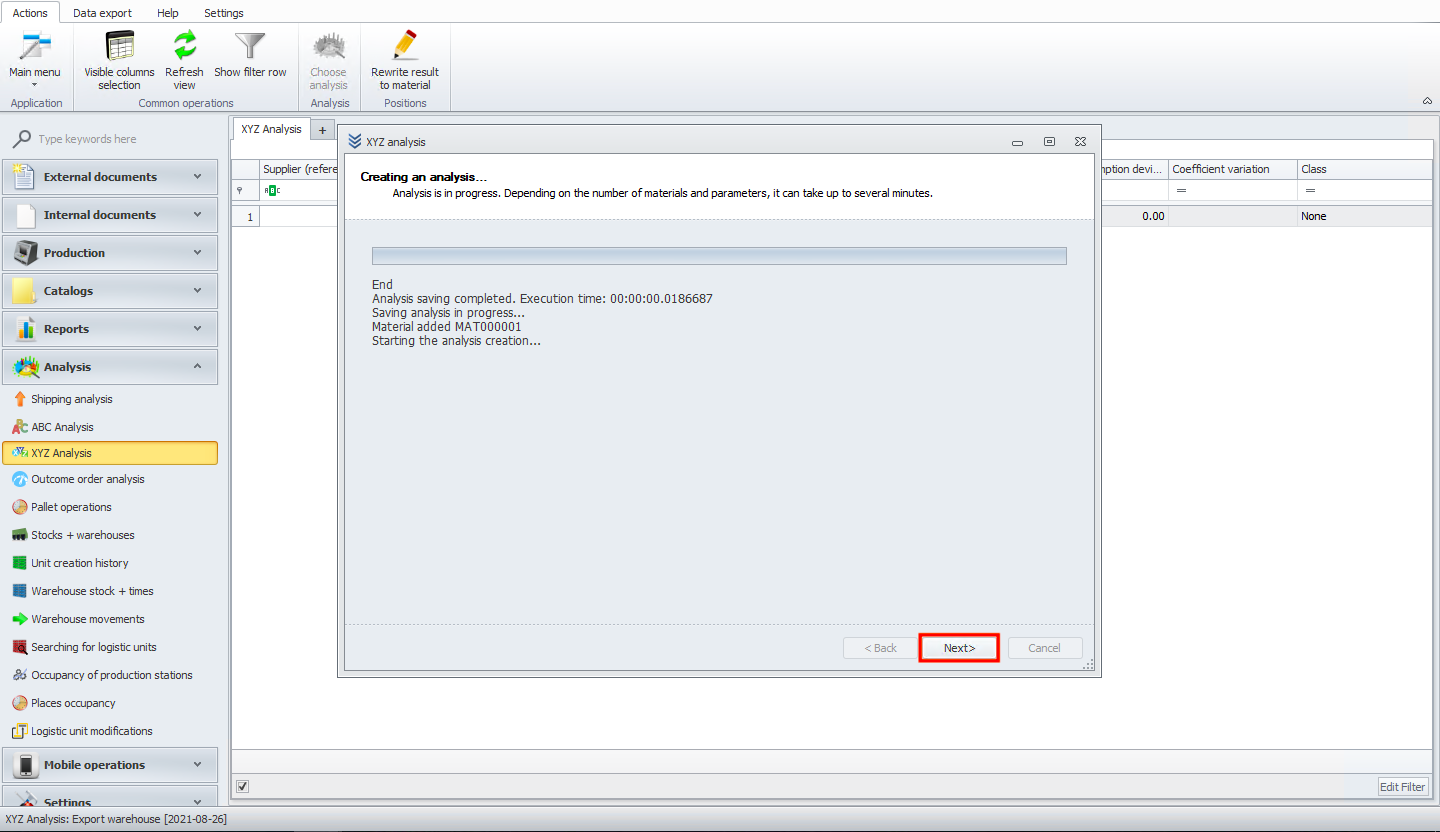Expand Mobile operations section

(x=110, y=765)
